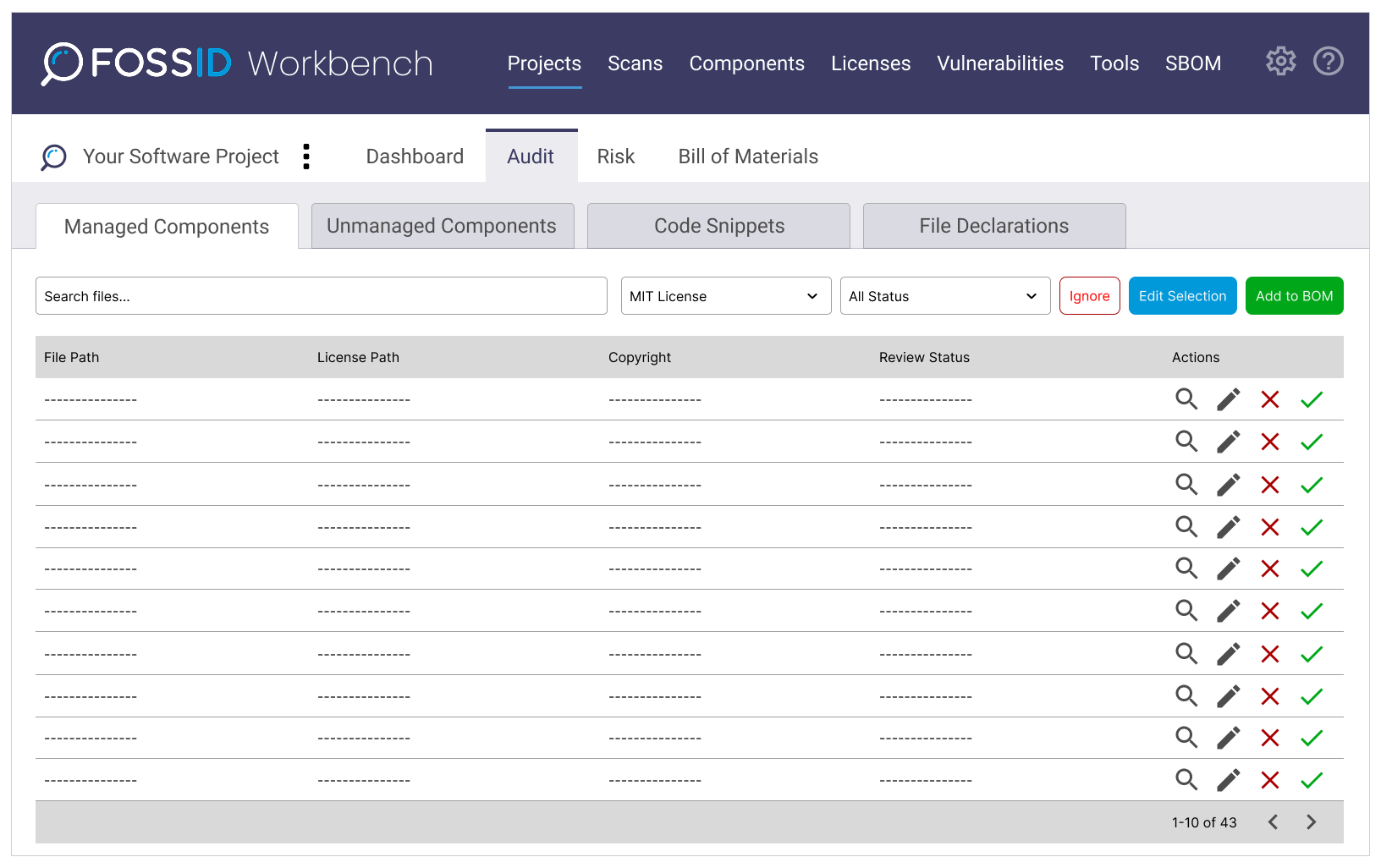This screenshot has width=1381, height=868.
Task: Switch to the Risk tab
Action: [615, 157]
